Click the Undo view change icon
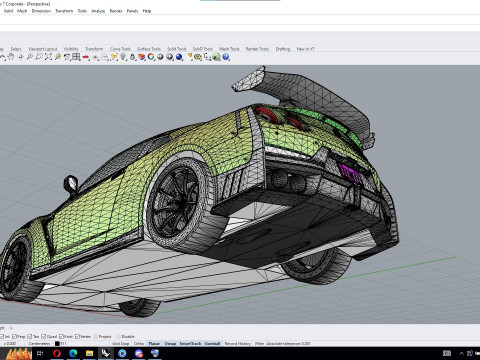 click(67, 57)
